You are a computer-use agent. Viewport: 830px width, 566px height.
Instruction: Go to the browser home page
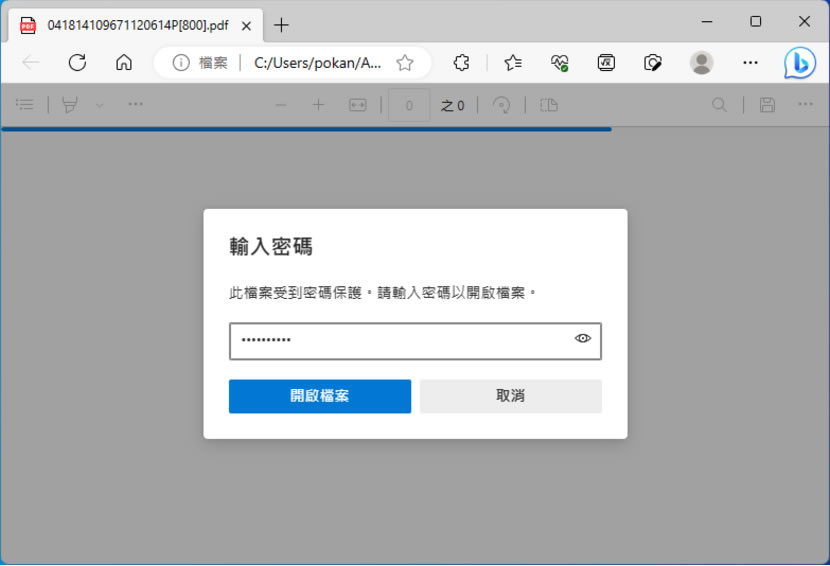(x=124, y=63)
